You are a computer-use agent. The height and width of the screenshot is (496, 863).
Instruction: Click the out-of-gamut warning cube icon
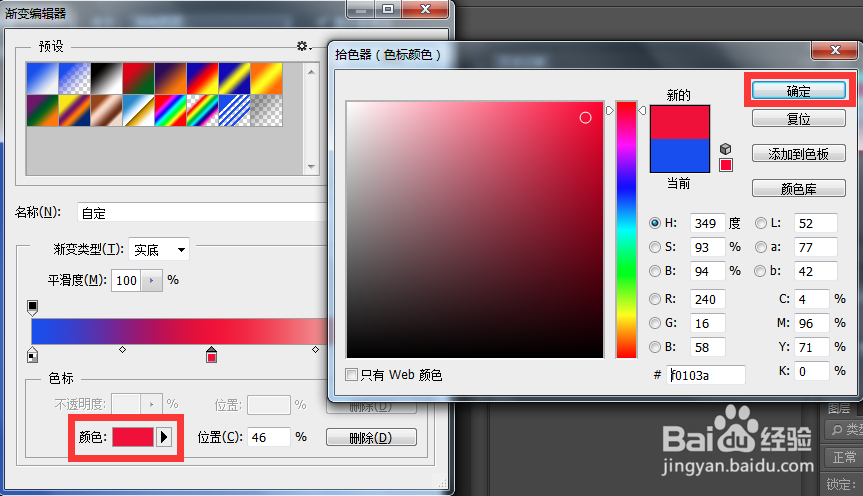pyautogui.click(x=725, y=149)
